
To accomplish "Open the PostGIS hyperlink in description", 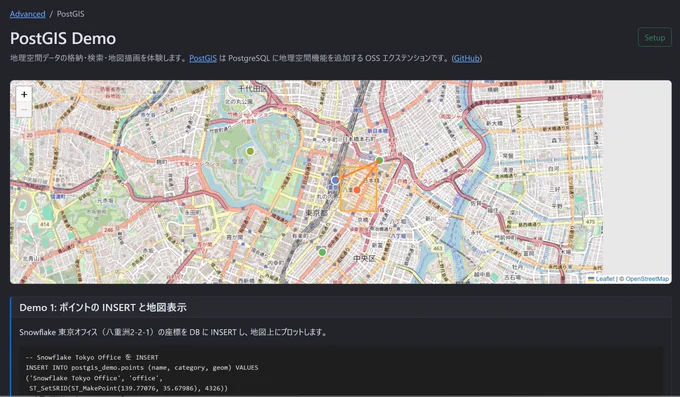I will point(203,58).
